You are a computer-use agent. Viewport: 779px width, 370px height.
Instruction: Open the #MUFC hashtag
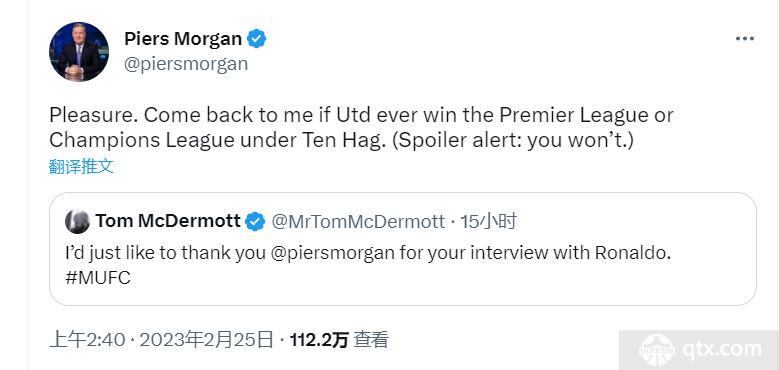coord(98,278)
